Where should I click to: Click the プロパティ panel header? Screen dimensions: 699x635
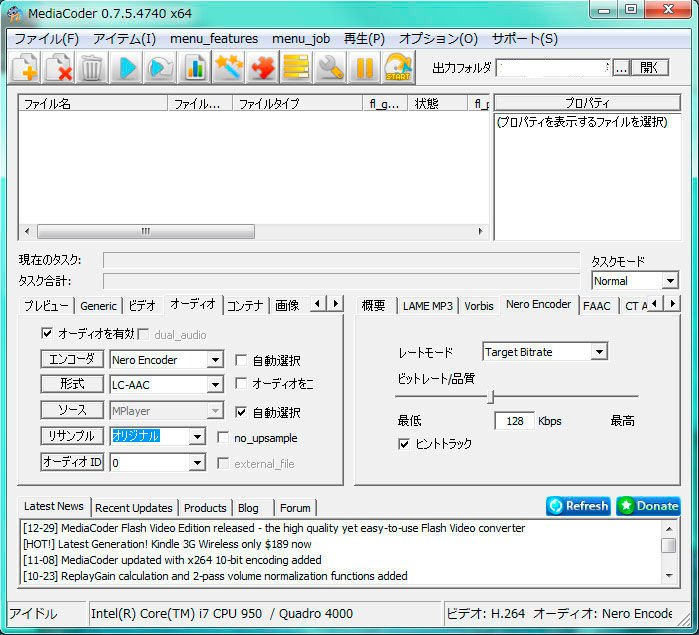tap(587, 103)
